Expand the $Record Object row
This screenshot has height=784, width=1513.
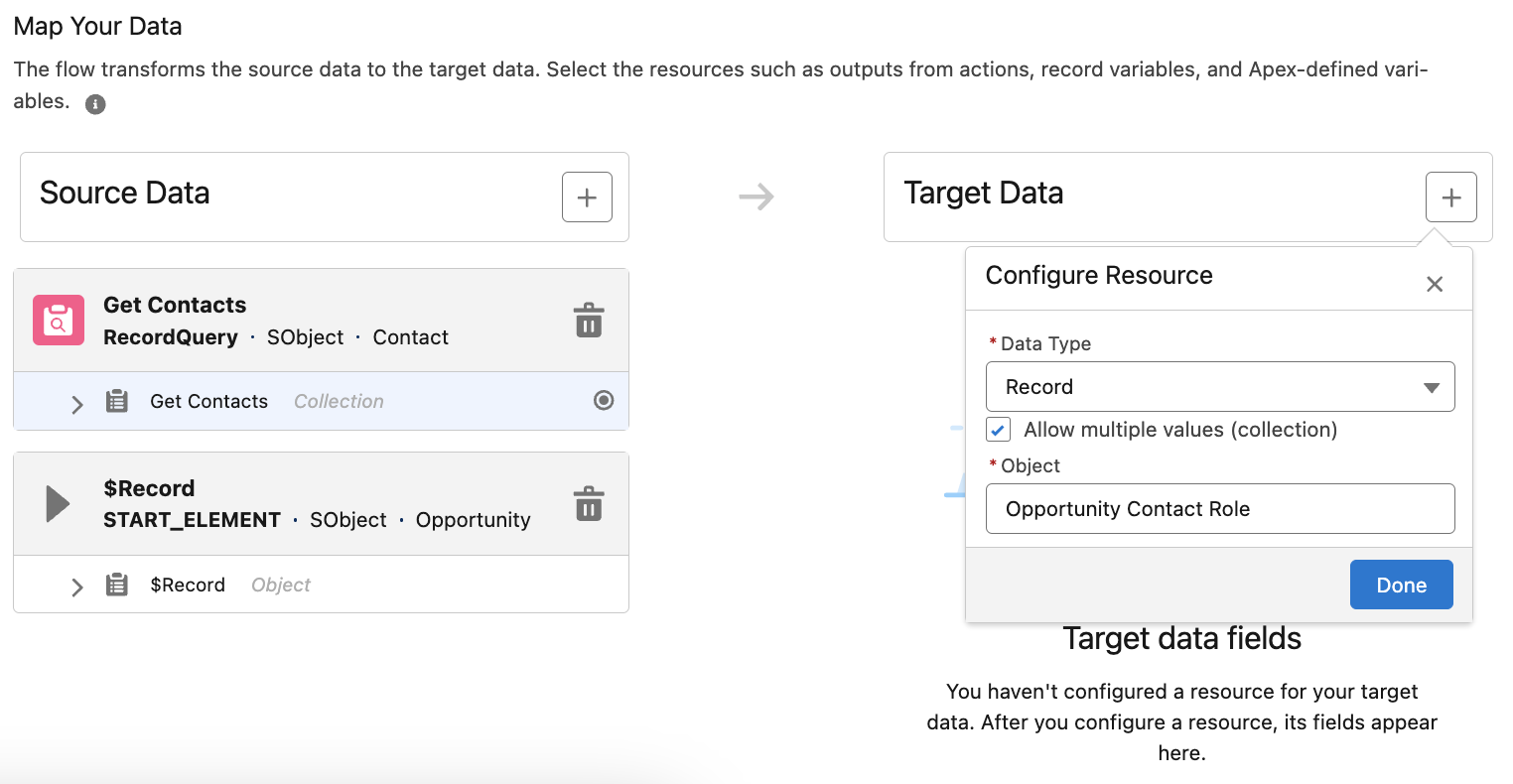pos(76,587)
